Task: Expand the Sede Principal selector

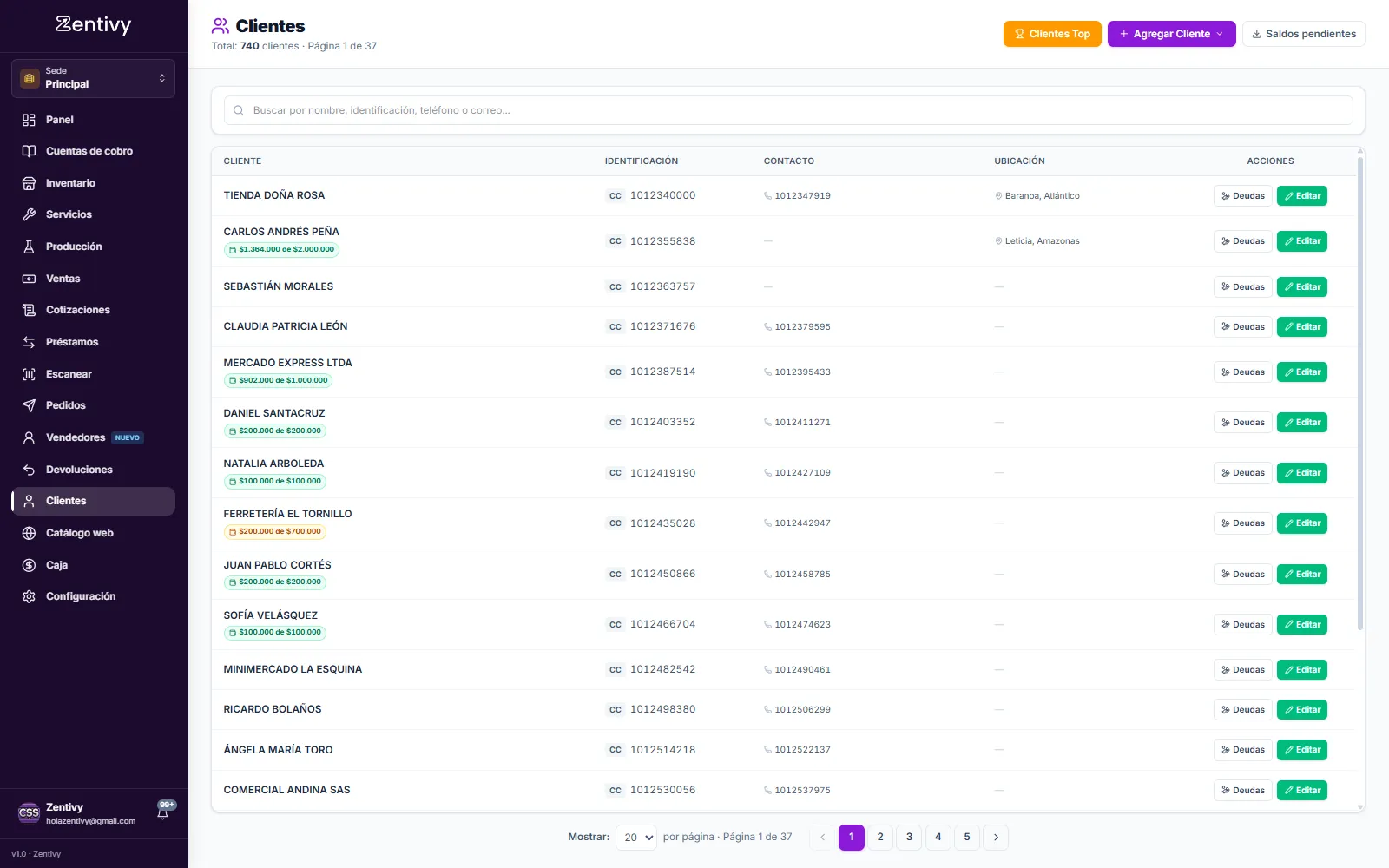Action: click(93, 78)
